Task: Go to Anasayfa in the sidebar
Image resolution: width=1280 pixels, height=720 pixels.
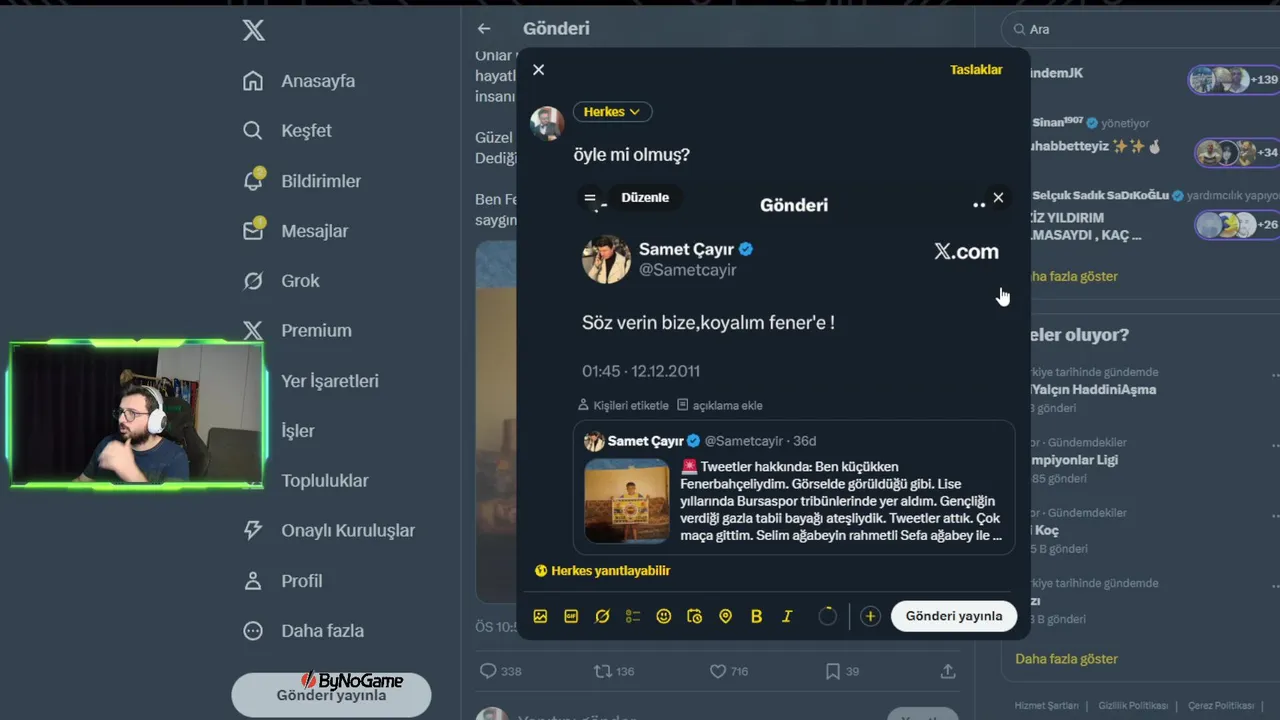Action: point(299,81)
